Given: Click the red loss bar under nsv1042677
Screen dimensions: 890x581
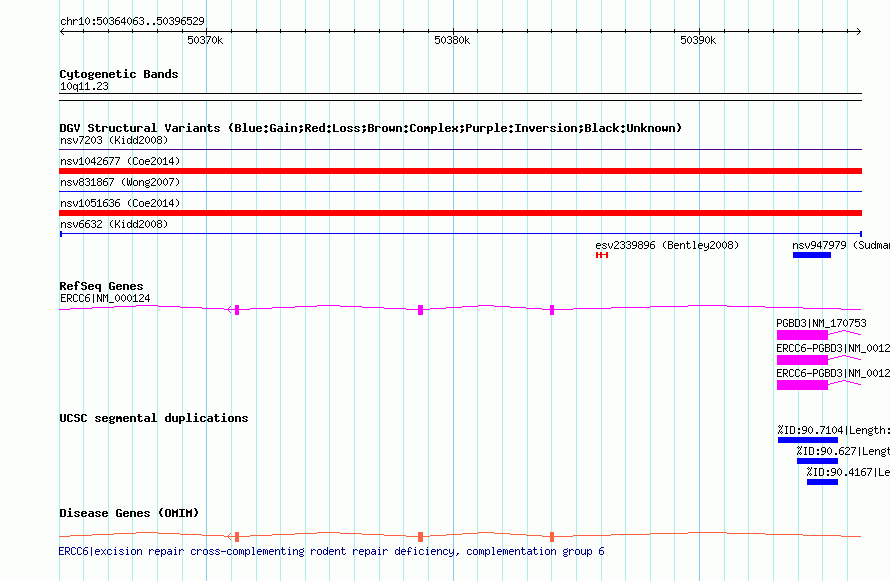Looking at the screenshot, I should click(460, 171).
